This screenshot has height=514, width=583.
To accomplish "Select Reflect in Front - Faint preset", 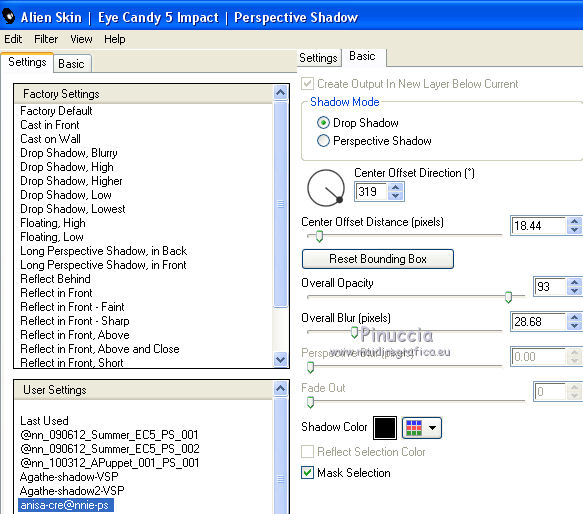I will [x=72, y=307].
